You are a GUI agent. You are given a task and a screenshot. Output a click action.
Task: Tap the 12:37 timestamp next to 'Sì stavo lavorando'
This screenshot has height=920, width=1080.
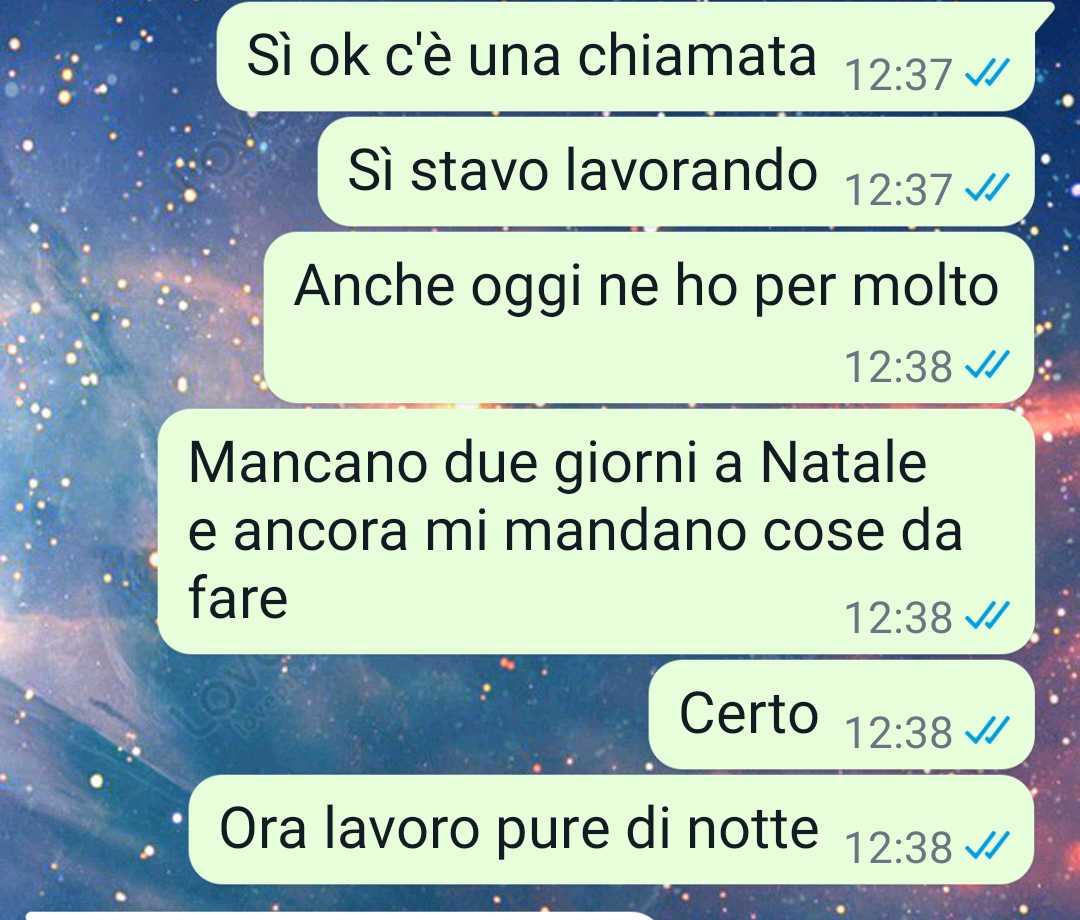(x=898, y=189)
